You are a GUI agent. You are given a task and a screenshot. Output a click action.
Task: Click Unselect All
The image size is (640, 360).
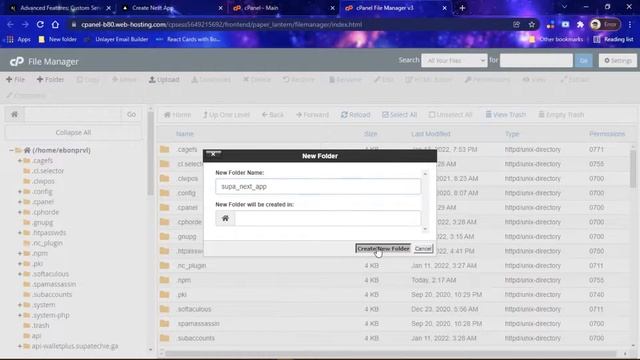click(450, 115)
